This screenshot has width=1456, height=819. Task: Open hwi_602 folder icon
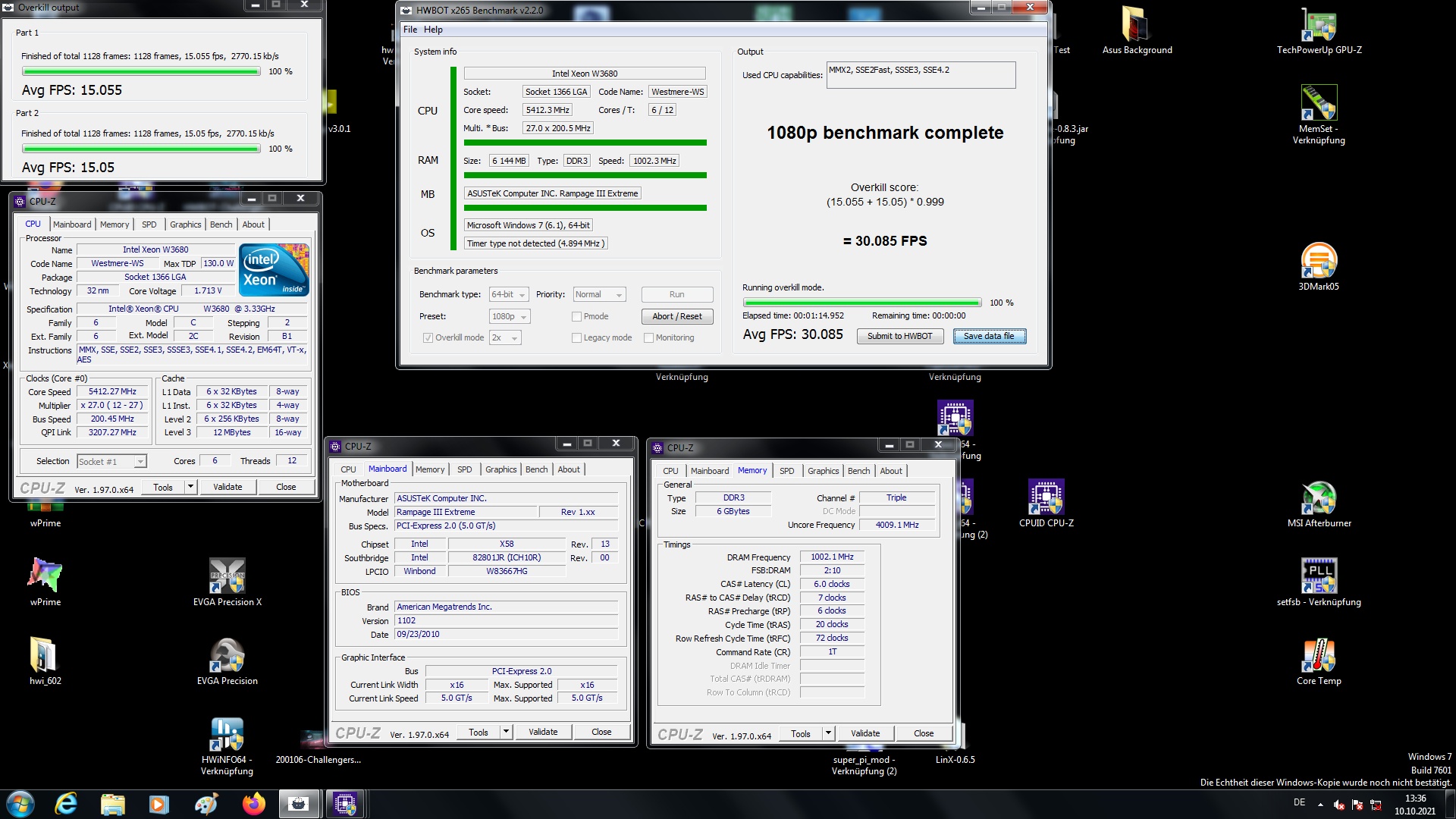[45, 661]
